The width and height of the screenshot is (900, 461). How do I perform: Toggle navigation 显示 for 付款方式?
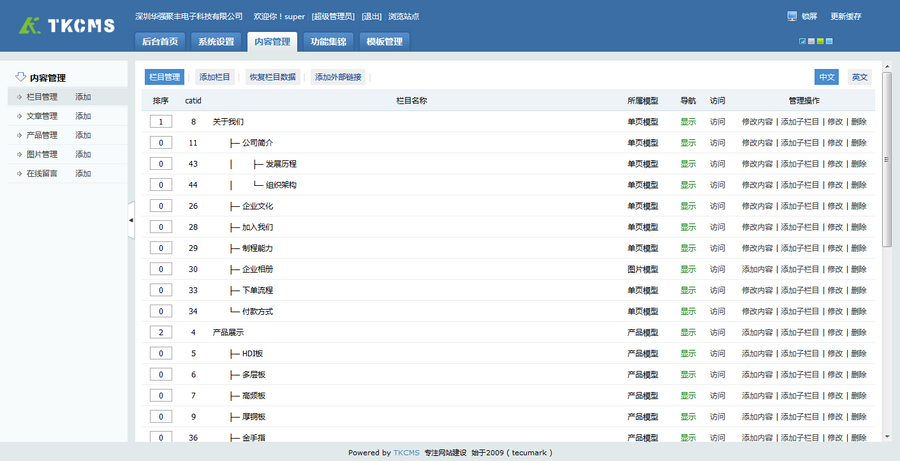pos(688,312)
